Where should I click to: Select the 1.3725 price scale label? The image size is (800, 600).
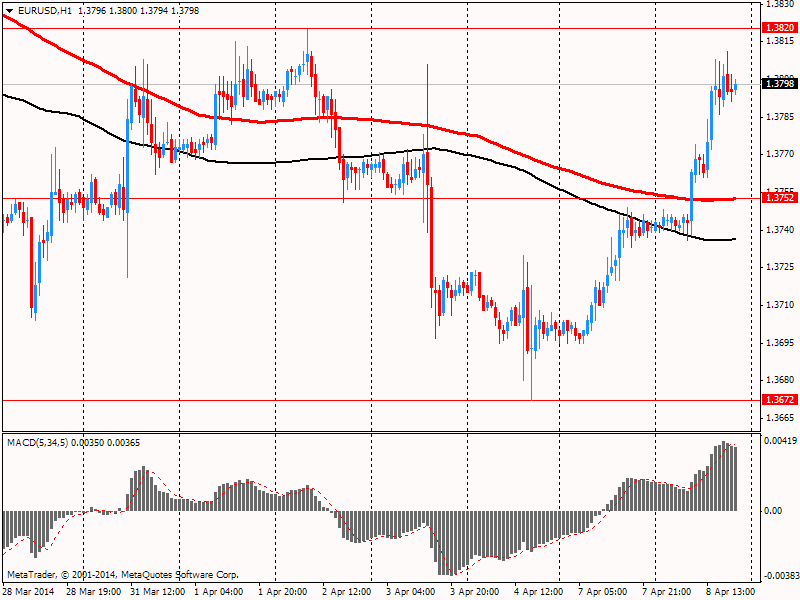pyautogui.click(x=781, y=267)
